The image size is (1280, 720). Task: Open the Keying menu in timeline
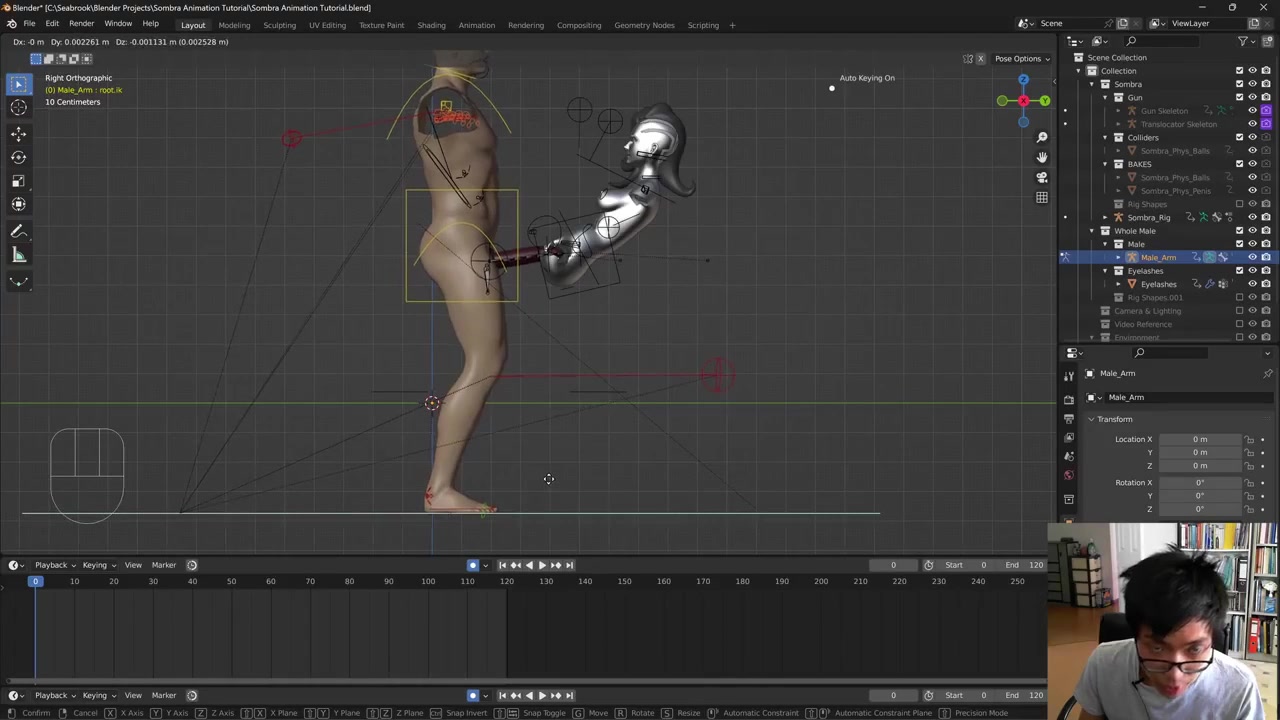94,565
